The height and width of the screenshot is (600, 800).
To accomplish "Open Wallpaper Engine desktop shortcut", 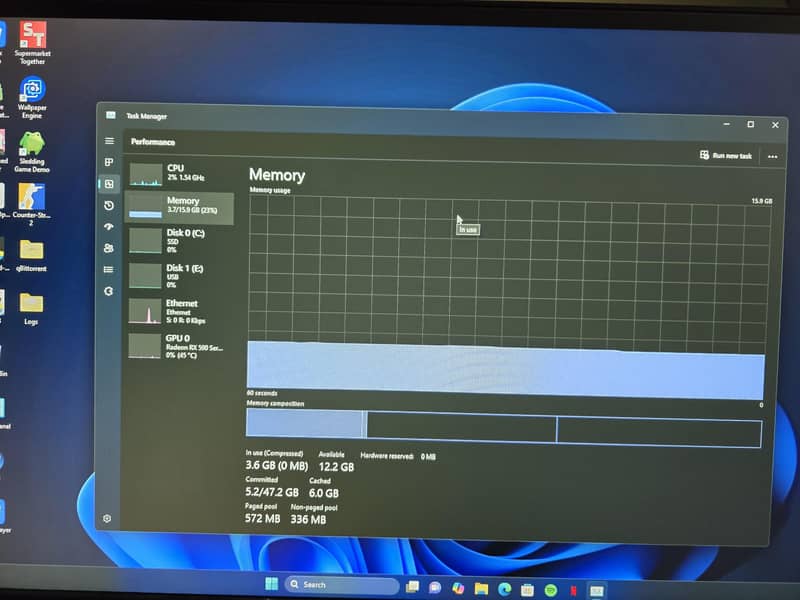I will point(32,97).
